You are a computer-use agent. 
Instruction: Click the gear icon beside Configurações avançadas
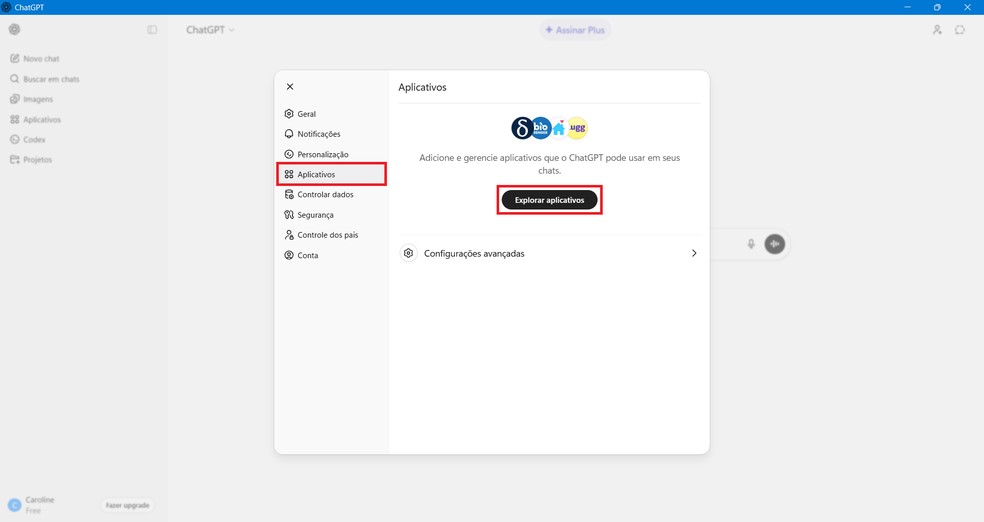[409, 253]
